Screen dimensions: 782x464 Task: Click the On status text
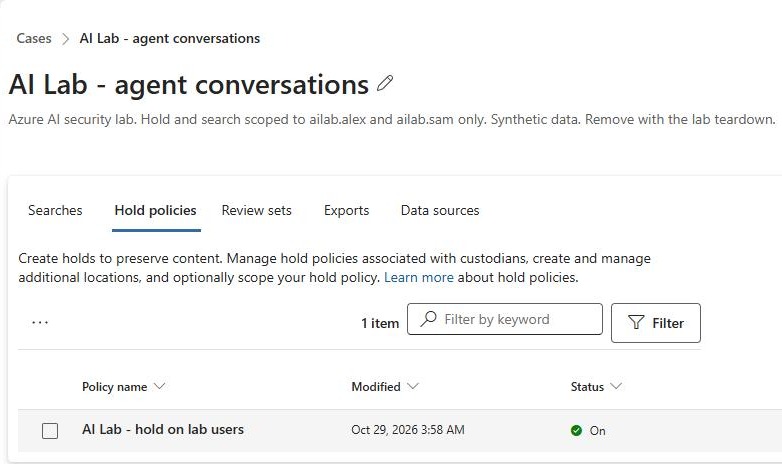point(597,431)
